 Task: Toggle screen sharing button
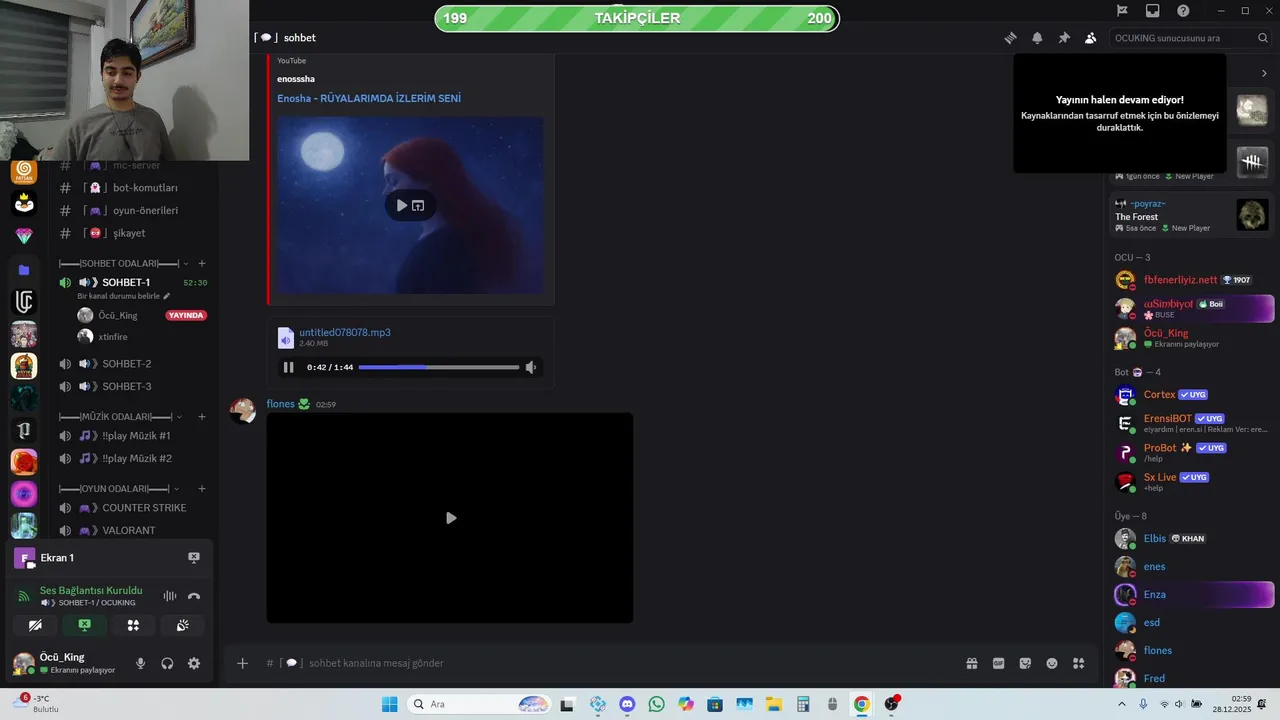click(x=85, y=625)
